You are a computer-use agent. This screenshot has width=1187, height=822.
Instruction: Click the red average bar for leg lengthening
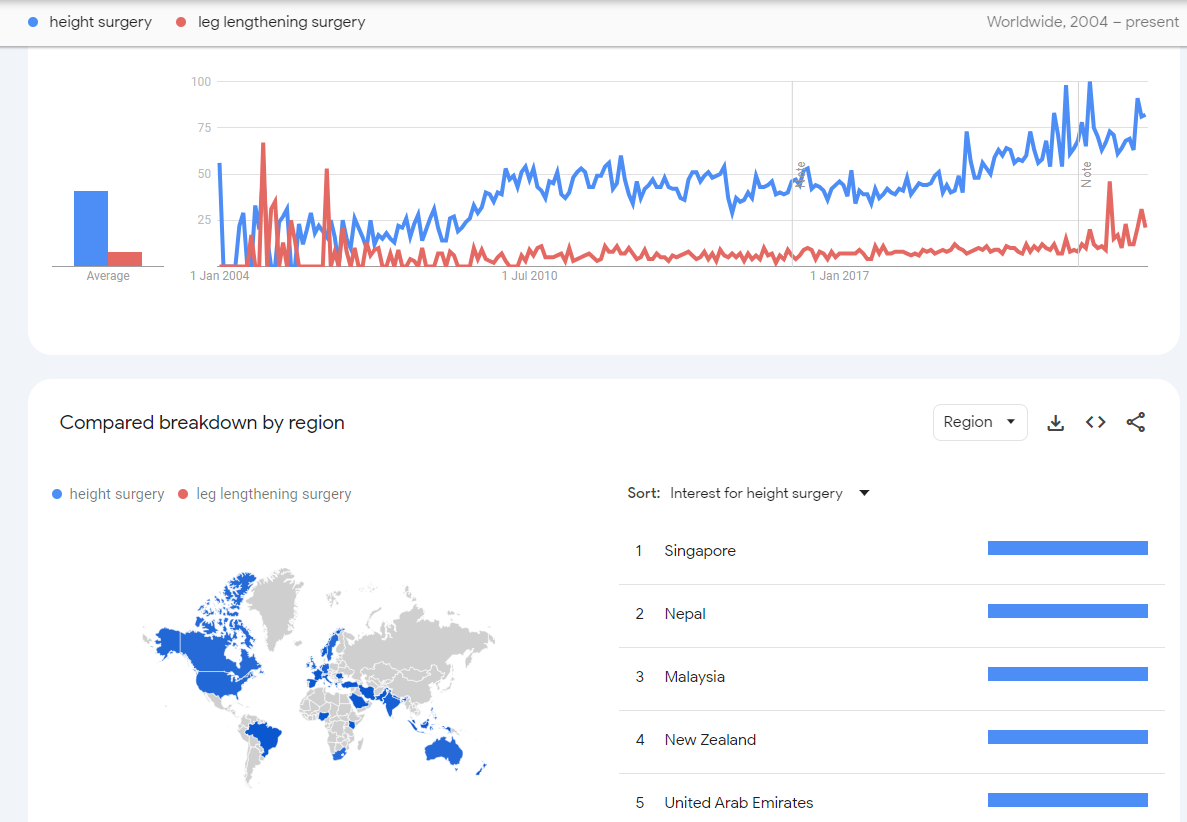pos(125,259)
